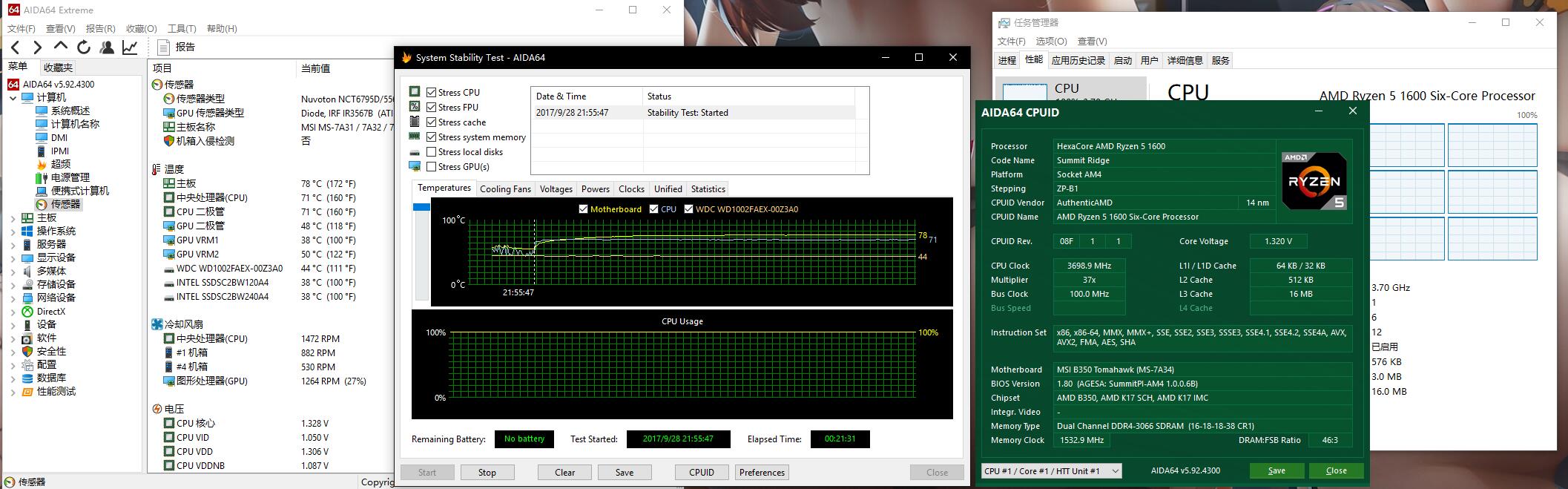Screen dimensions: 1568x489
Task: Click the 温度 thermometer icon in the sensor list
Action: (x=157, y=169)
